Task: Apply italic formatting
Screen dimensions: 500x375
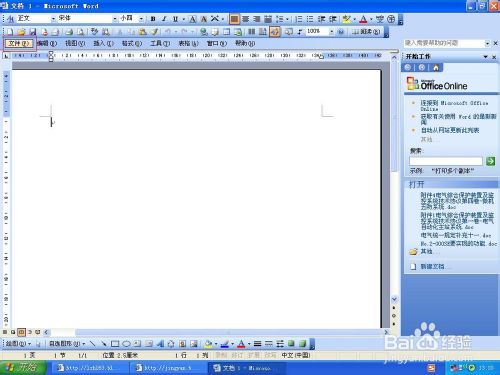Action: click(164, 19)
